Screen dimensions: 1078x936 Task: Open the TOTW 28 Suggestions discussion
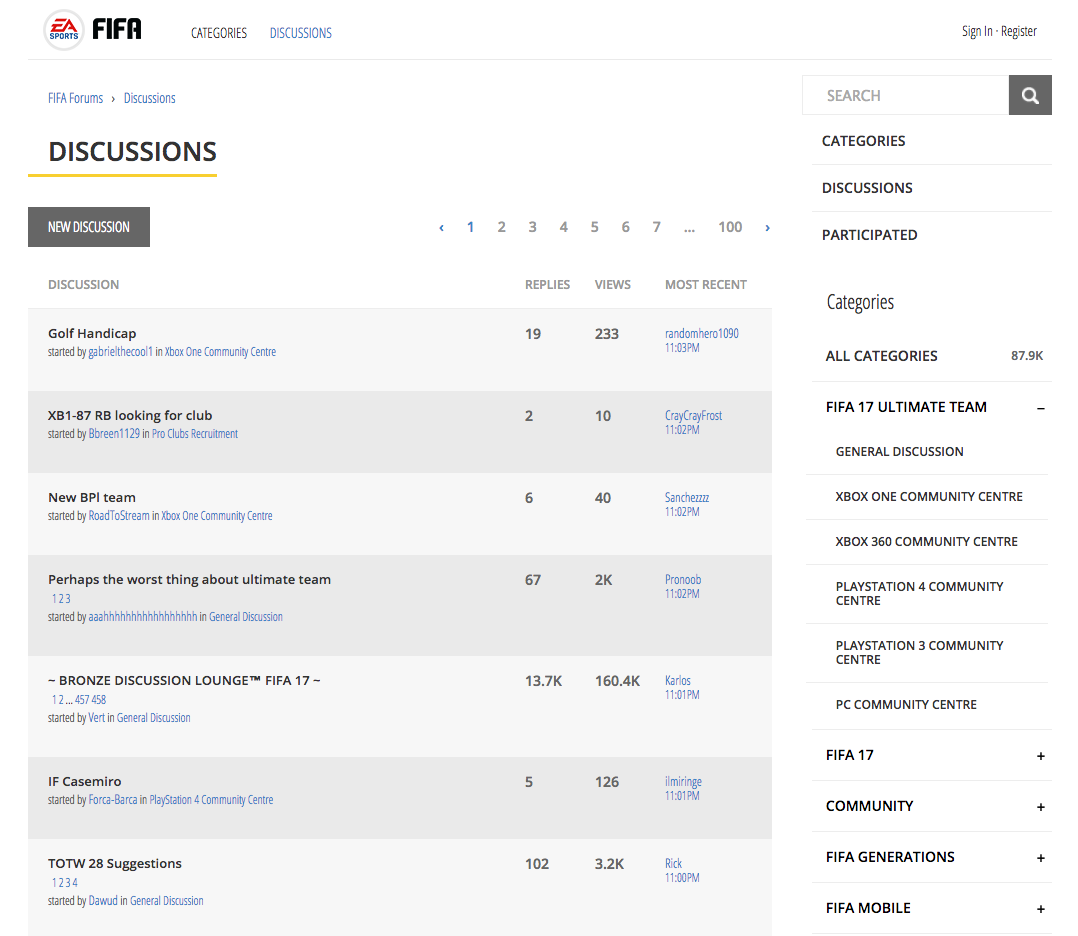pos(115,863)
